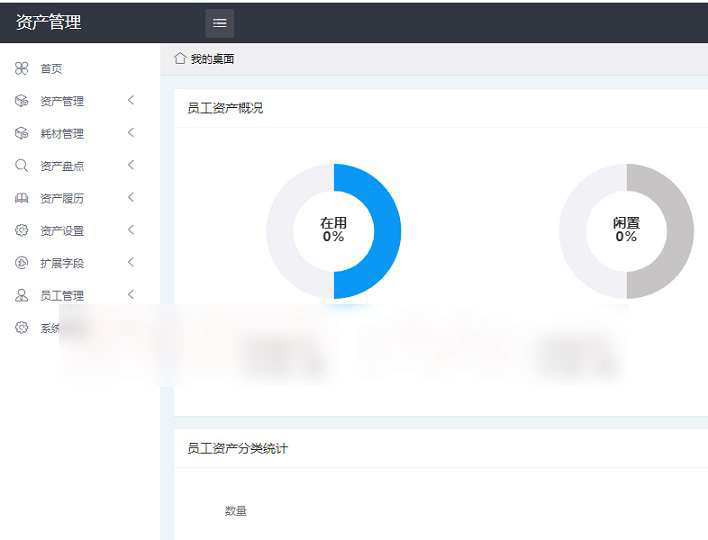
Task: Open the 耗材管理 menu item
Action: [62, 134]
